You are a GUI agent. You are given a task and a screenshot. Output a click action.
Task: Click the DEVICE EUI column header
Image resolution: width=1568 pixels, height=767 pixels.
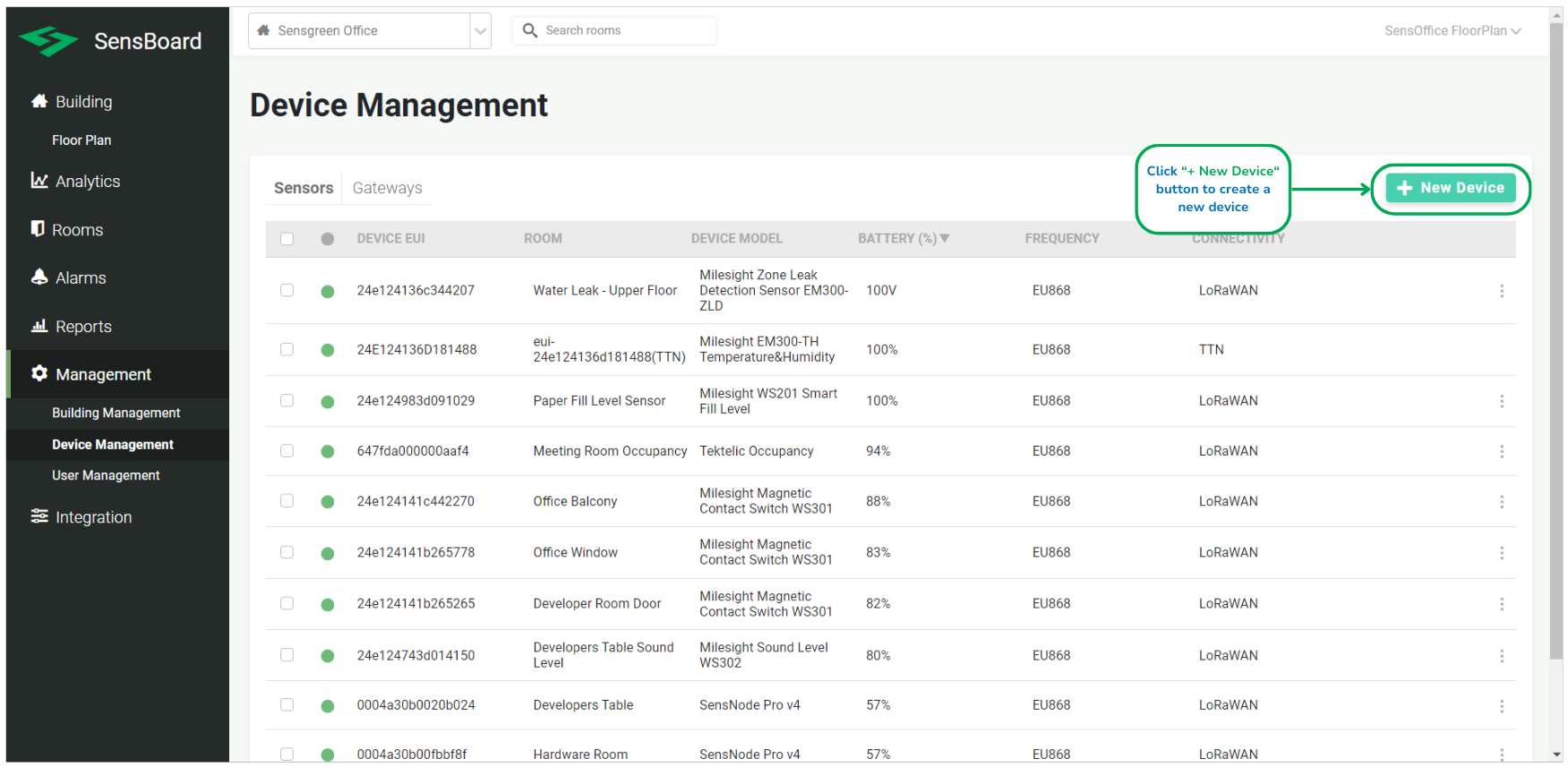[390, 239]
